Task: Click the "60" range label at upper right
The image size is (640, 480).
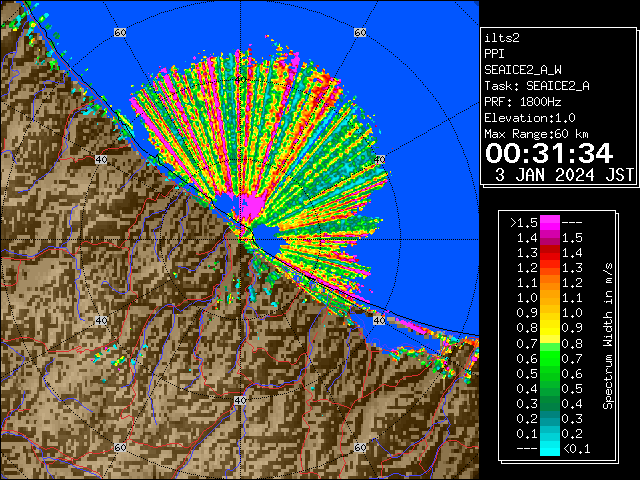Action: (360, 32)
